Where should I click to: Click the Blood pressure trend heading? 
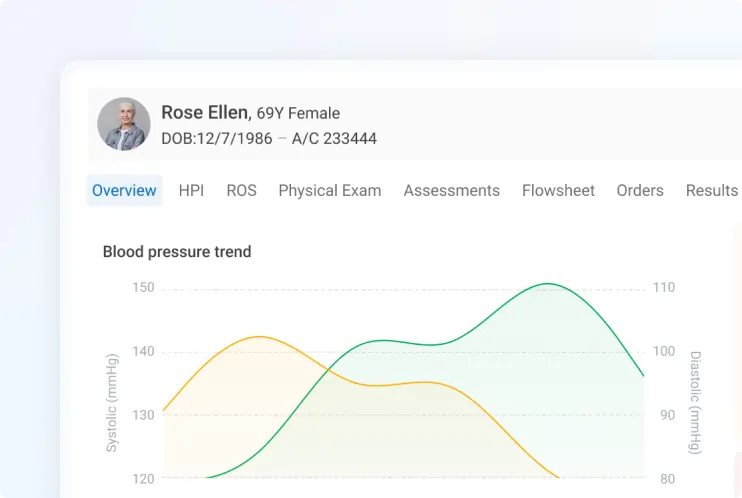(177, 252)
